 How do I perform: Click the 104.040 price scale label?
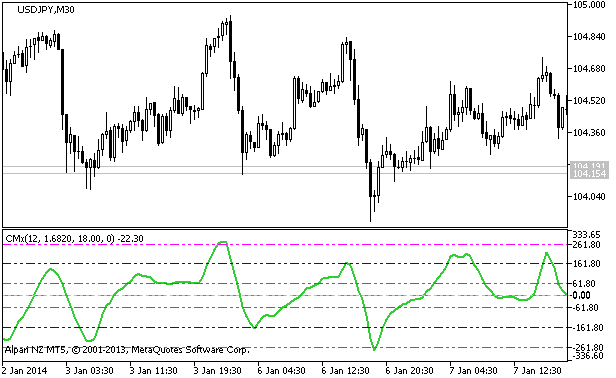[589, 196]
